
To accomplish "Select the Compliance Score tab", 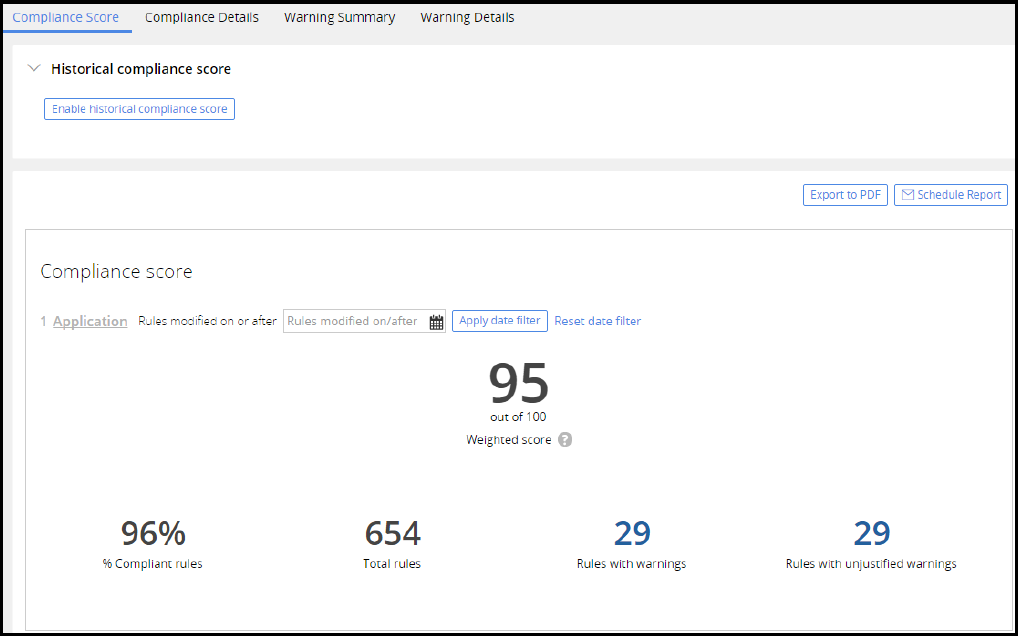I will (x=66, y=17).
